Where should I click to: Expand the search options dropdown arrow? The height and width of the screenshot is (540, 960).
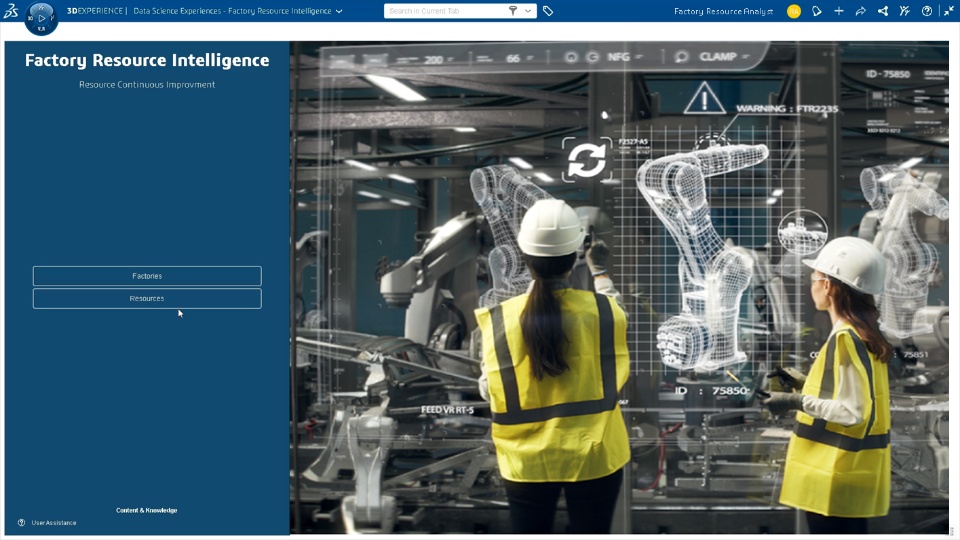(528, 11)
